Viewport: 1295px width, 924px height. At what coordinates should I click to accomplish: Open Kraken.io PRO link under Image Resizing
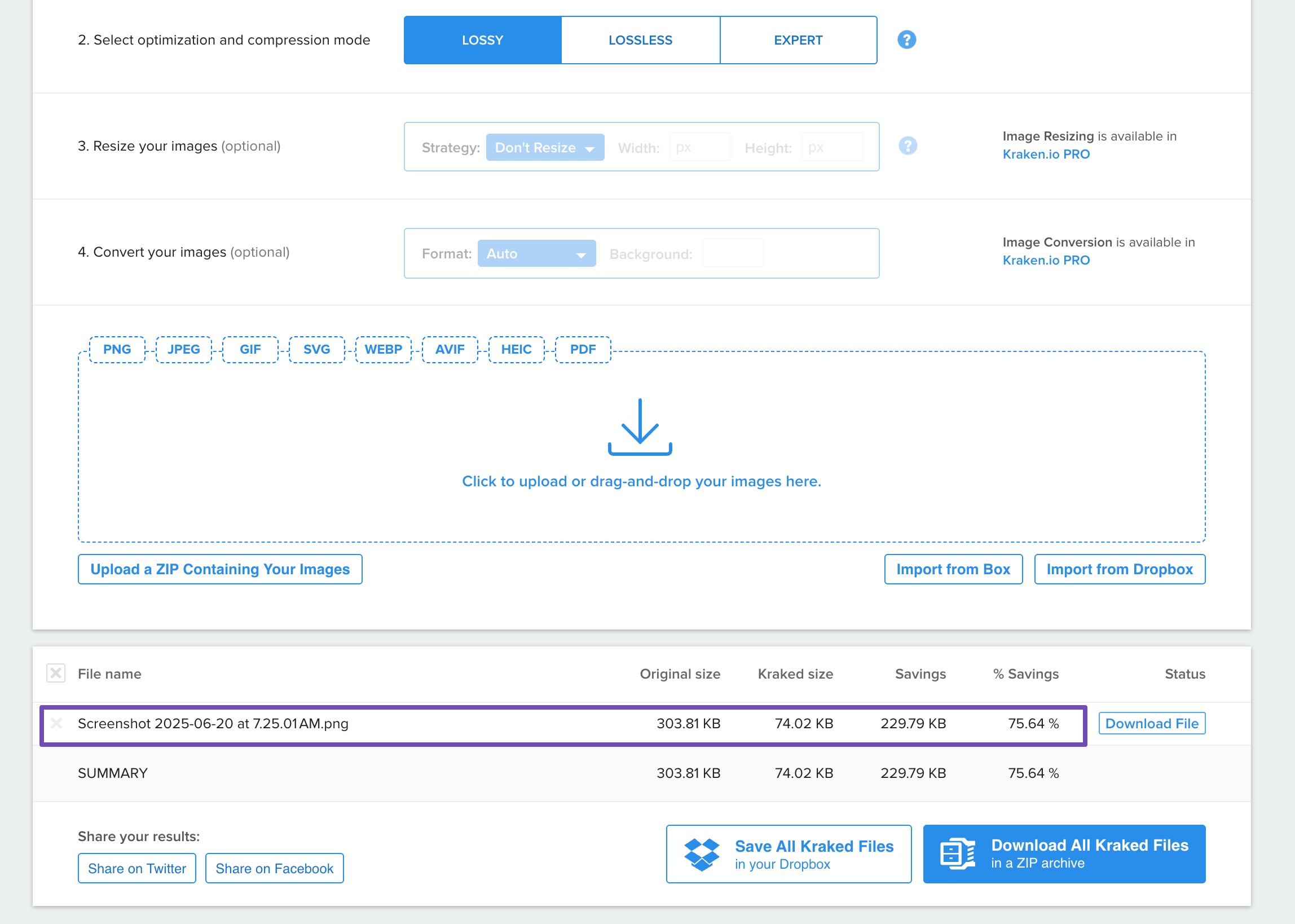pyautogui.click(x=1045, y=154)
